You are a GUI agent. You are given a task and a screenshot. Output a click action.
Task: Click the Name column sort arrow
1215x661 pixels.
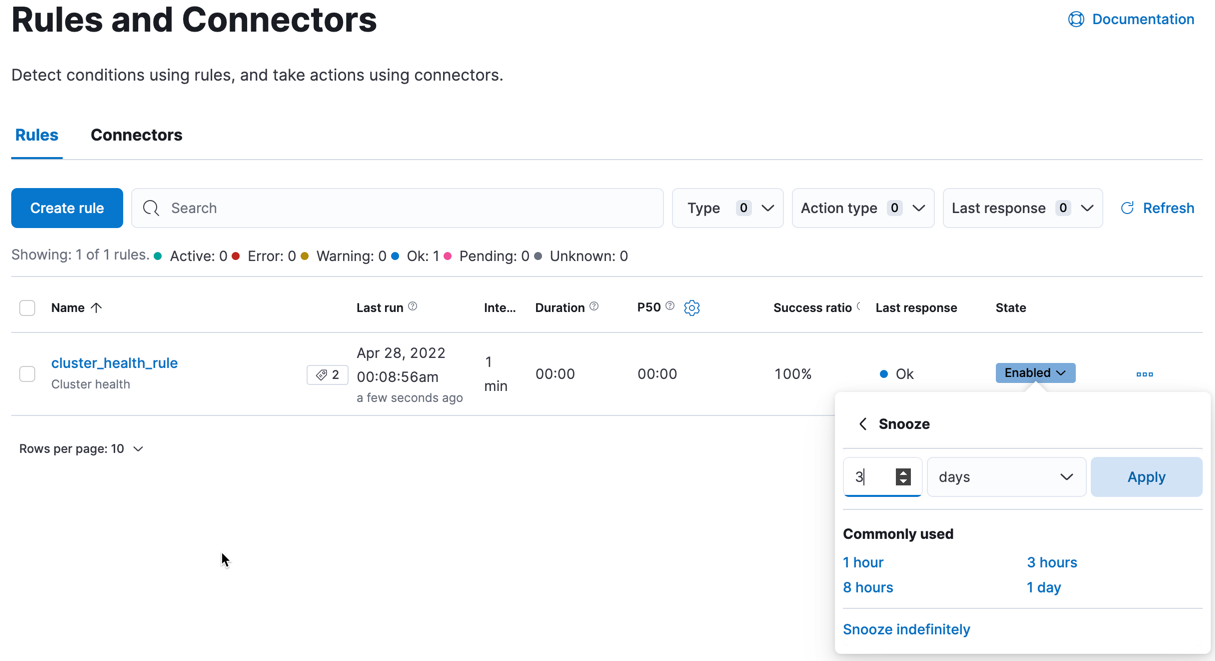(x=96, y=308)
